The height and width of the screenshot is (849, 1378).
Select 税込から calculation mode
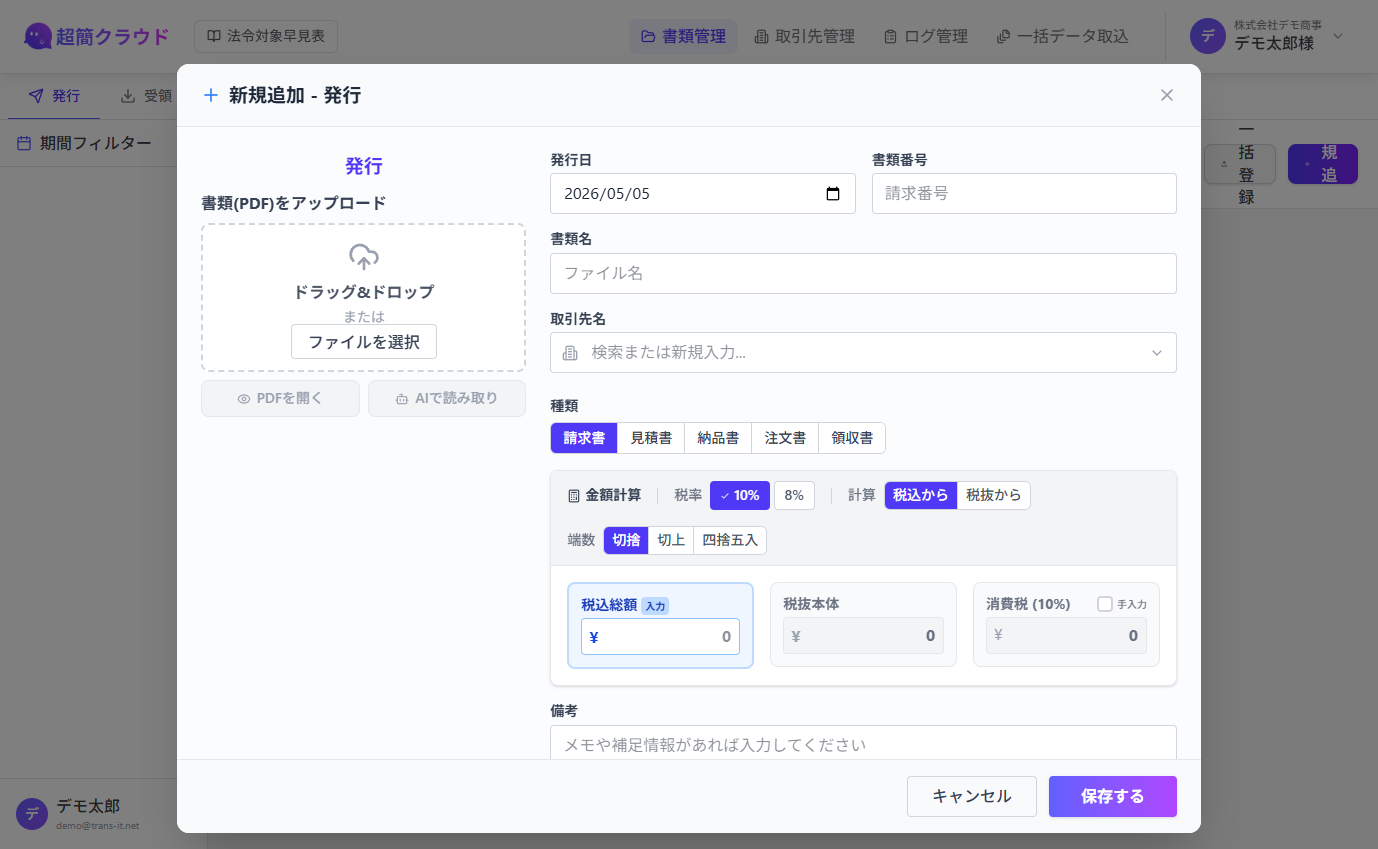click(x=921, y=495)
